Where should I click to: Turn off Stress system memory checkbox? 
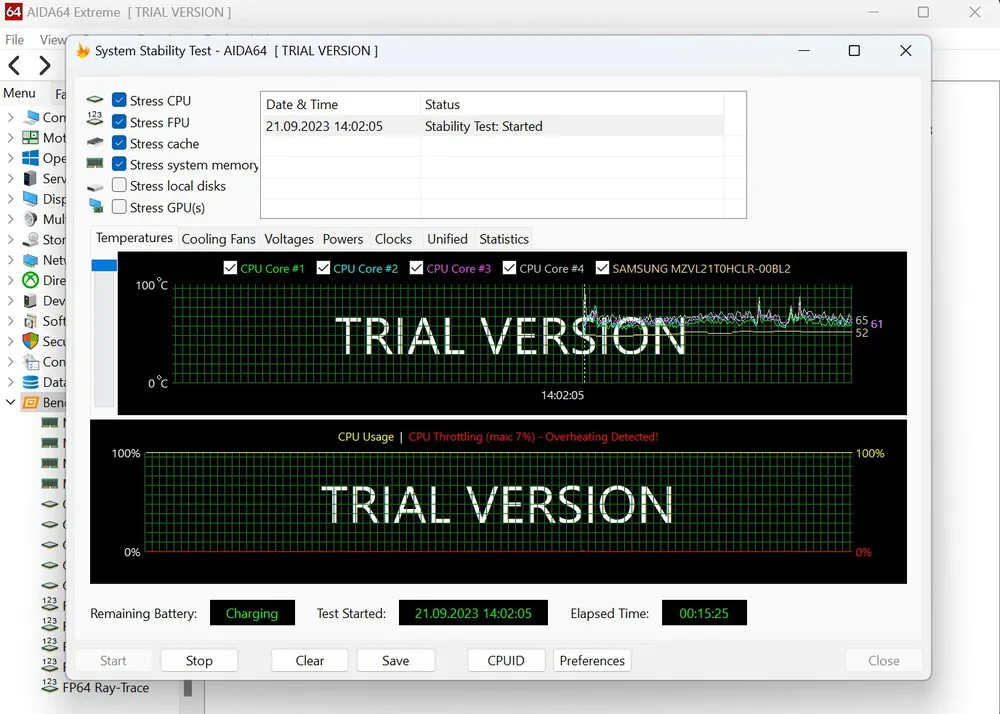tap(119, 164)
